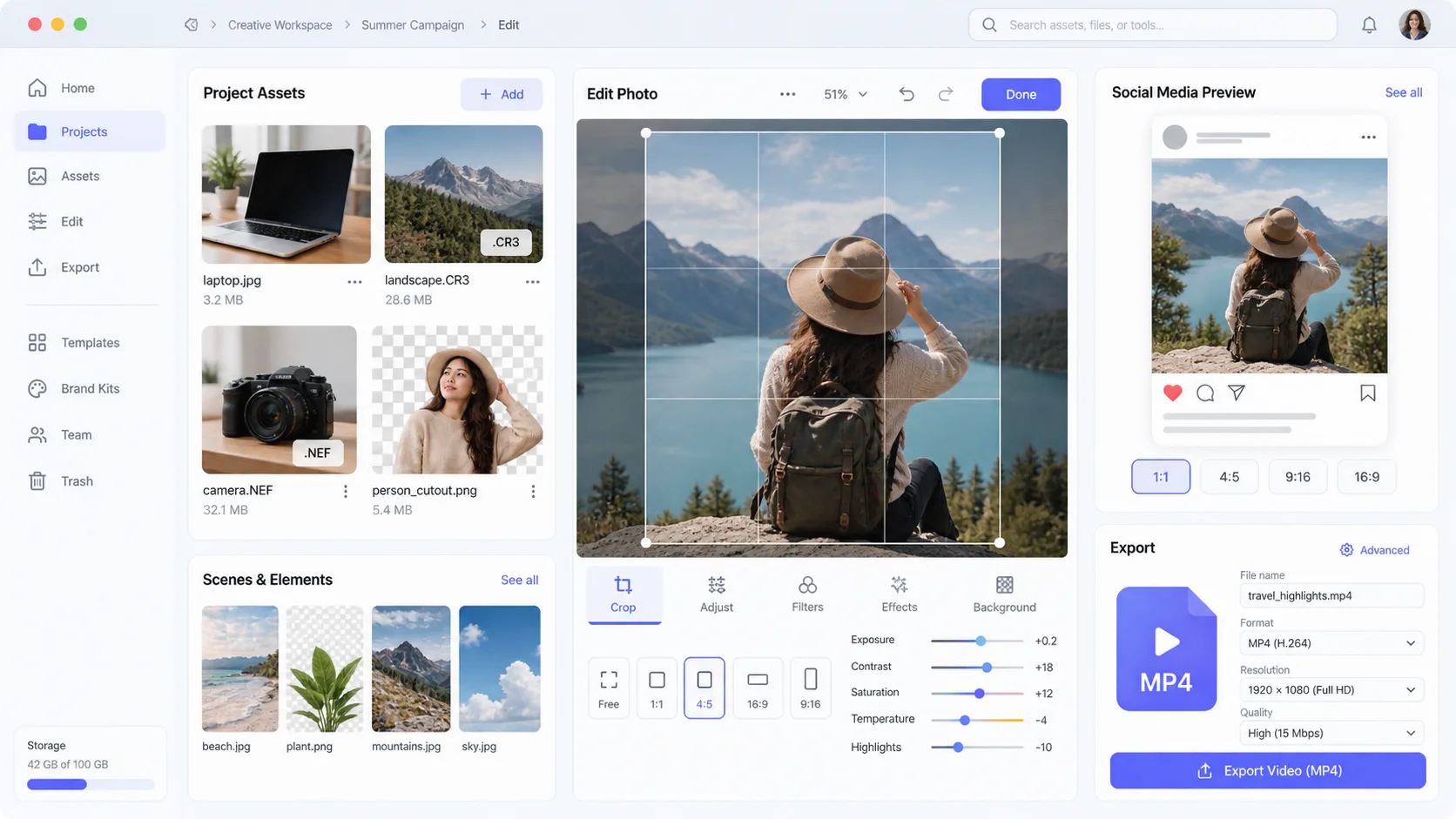The width and height of the screenshot is (1456, 819).
Task: Switch to the Effects tab
Action: click(x=900, y=594)
